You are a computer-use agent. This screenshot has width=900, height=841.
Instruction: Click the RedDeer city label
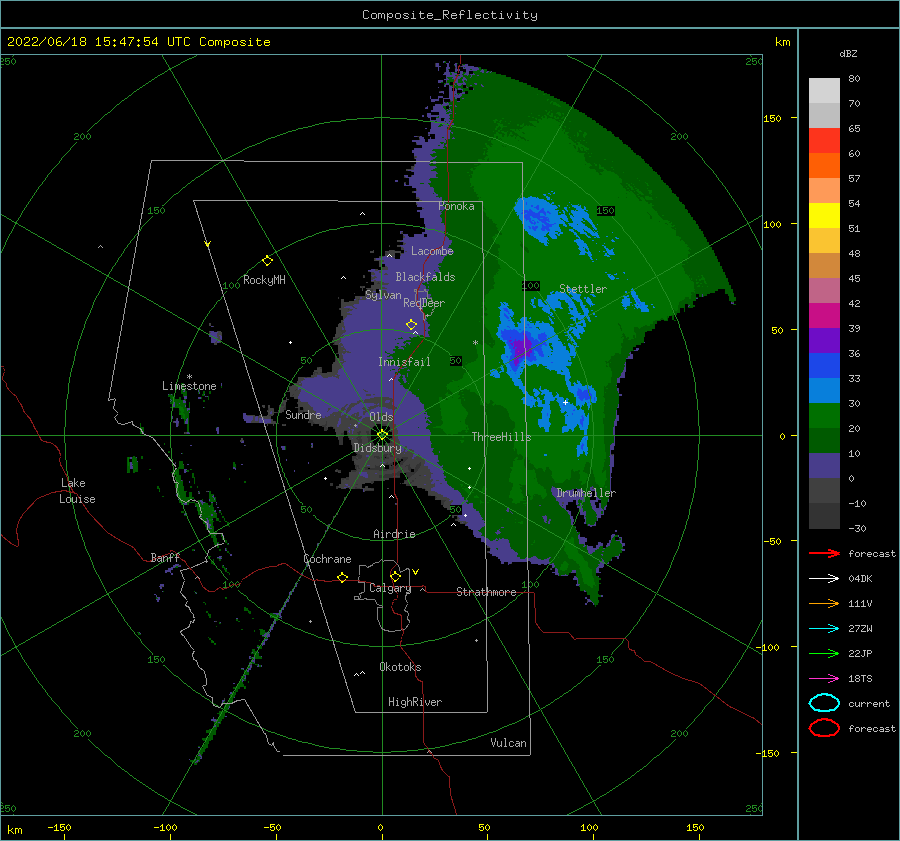coord(424,303)
